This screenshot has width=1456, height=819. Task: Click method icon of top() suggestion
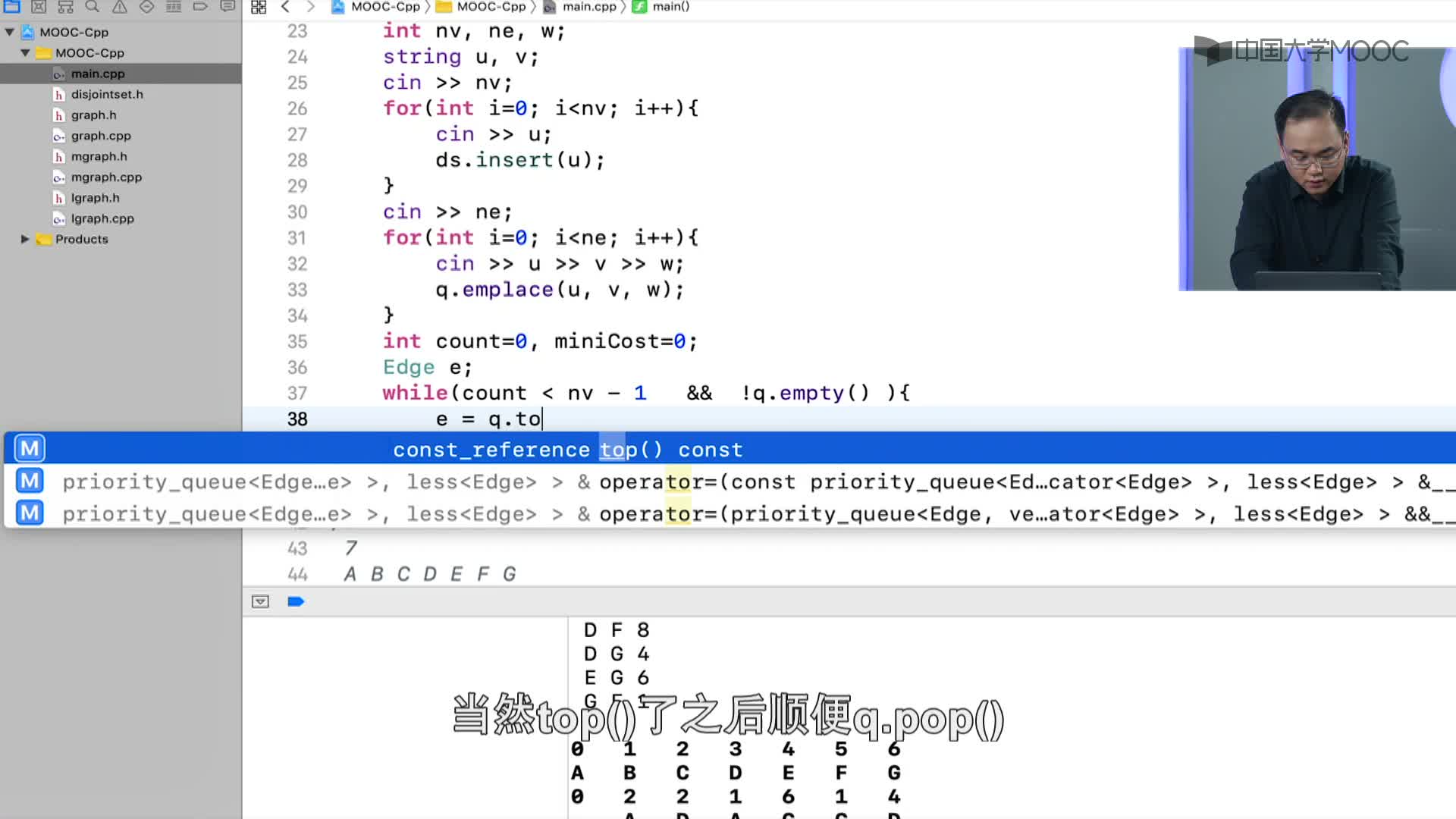(x=30, y=448)
